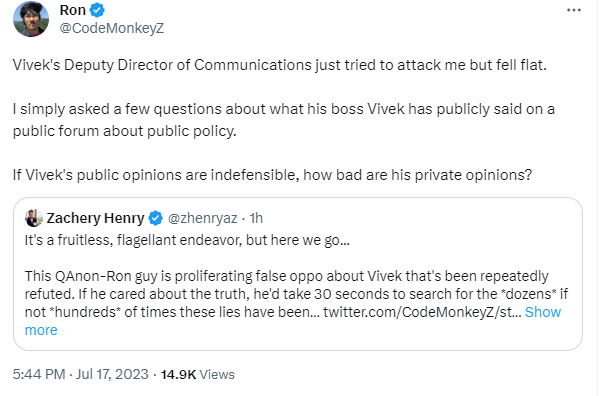Click the verified badge next to Zachery Henry
Image resolution: width=612 pixels, height=396 pixels.
(x=156, y=218)
